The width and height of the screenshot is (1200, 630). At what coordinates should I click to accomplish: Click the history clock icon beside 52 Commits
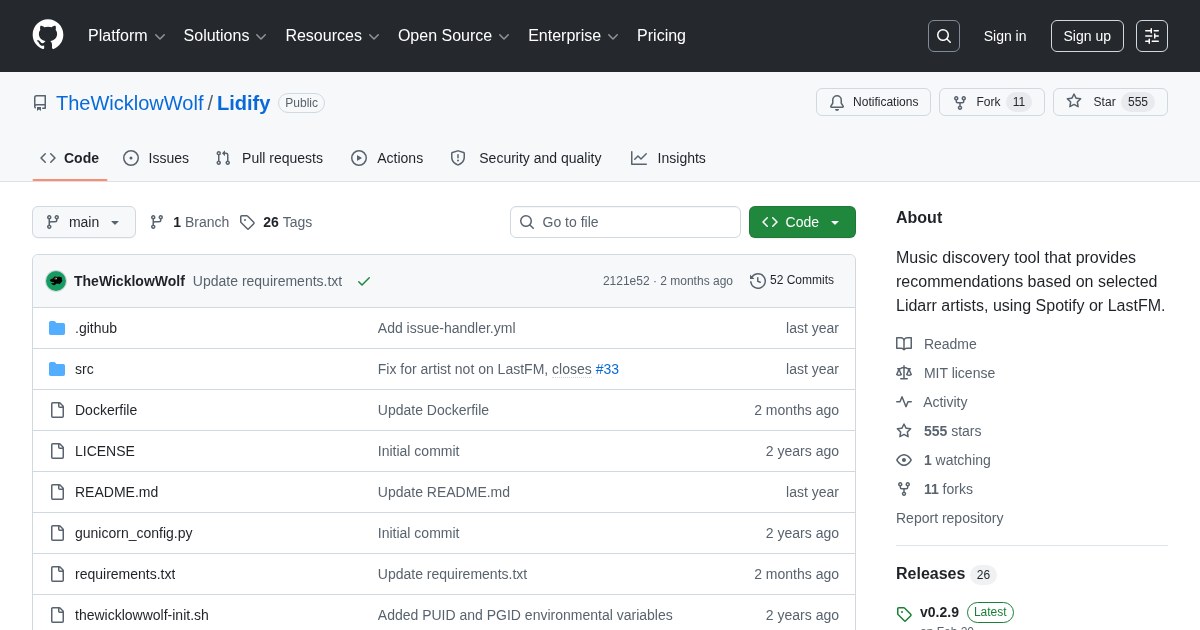(x=758, y=281)
